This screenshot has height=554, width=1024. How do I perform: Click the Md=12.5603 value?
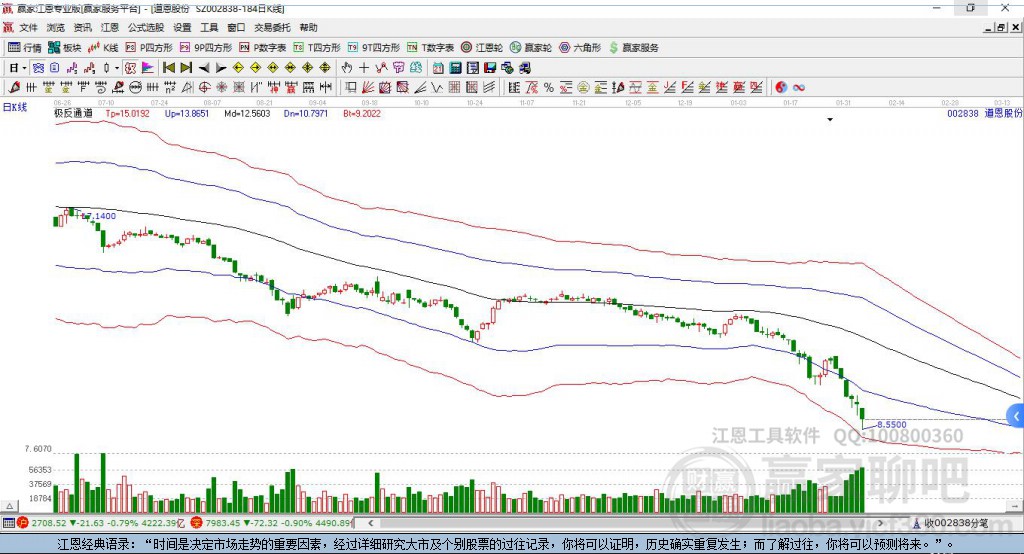coord(247,114)
